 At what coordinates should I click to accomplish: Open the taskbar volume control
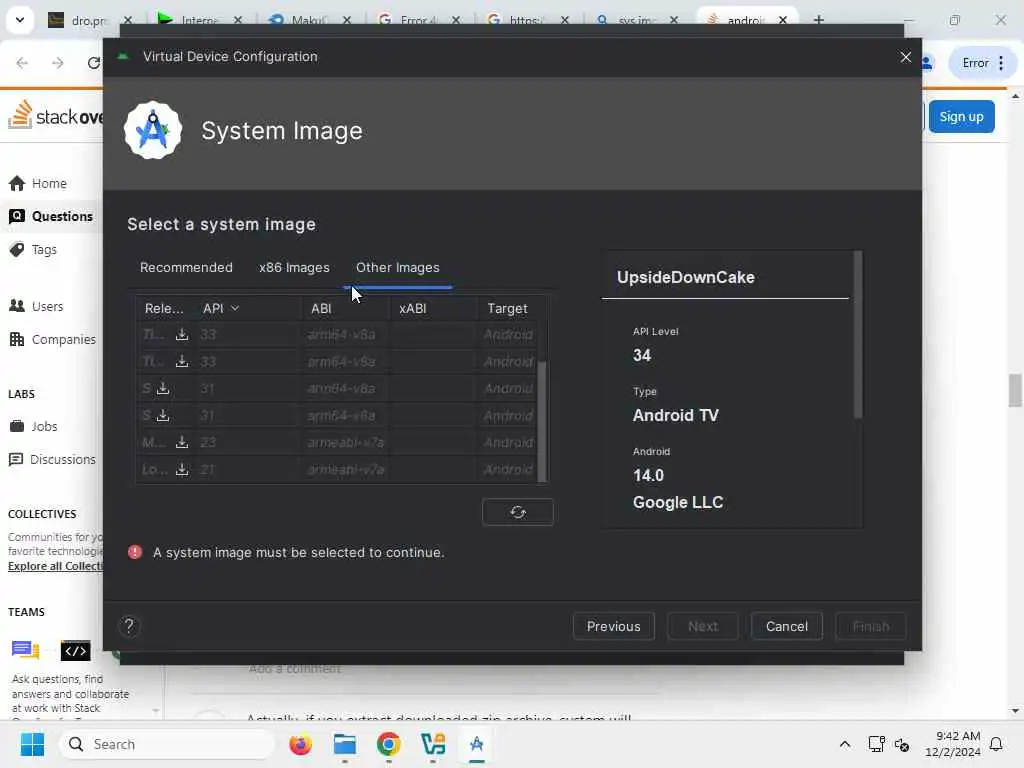point(902,744)
